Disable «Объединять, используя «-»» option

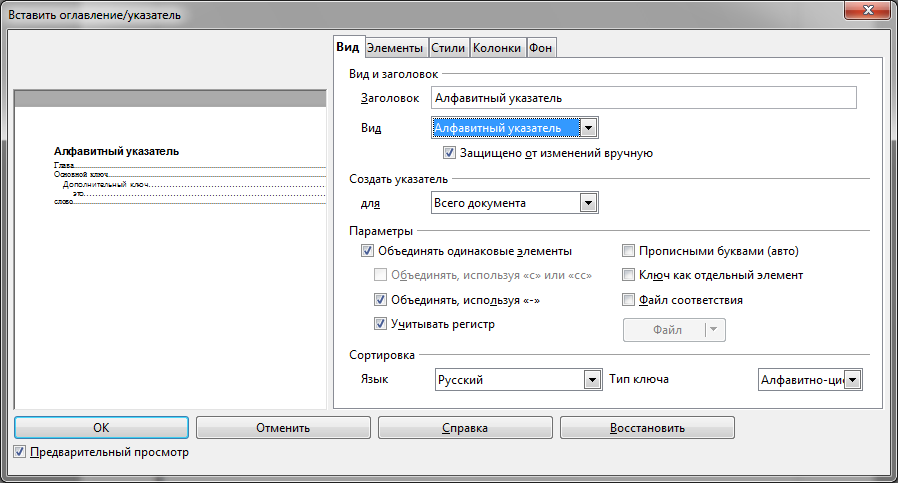pyautogui.click(x=380, y=299)
